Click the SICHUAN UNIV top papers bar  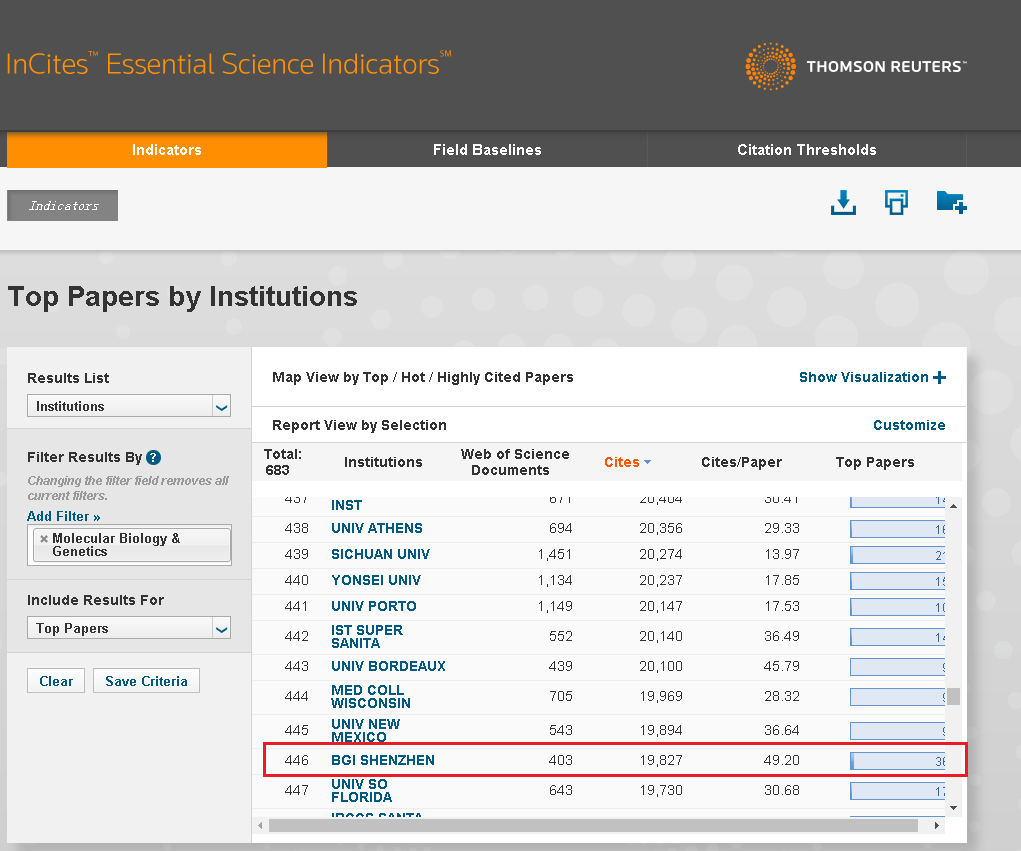click(x=897, y=555)
